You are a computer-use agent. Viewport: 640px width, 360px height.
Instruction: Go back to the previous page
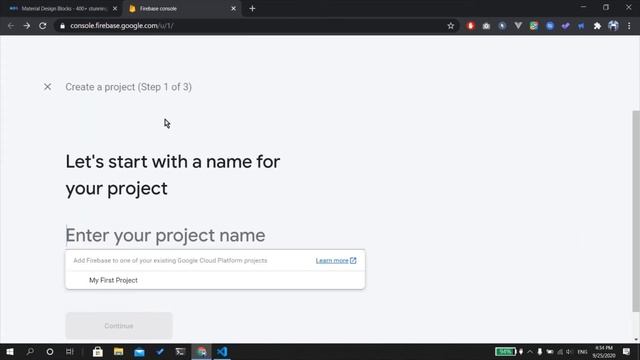[x=11, y=26]
